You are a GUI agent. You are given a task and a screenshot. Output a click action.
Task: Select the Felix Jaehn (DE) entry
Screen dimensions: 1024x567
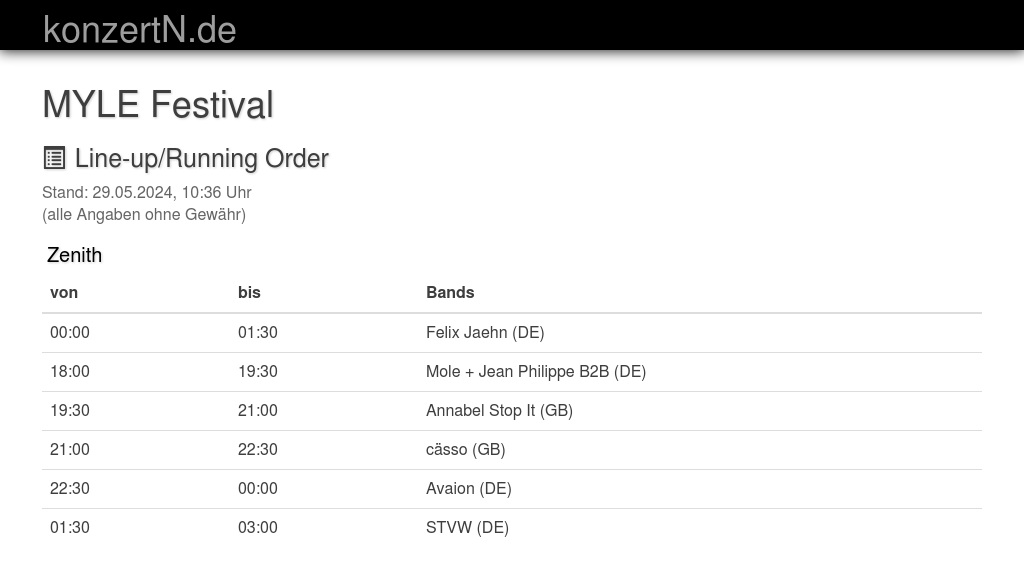(x=485, y=332)
